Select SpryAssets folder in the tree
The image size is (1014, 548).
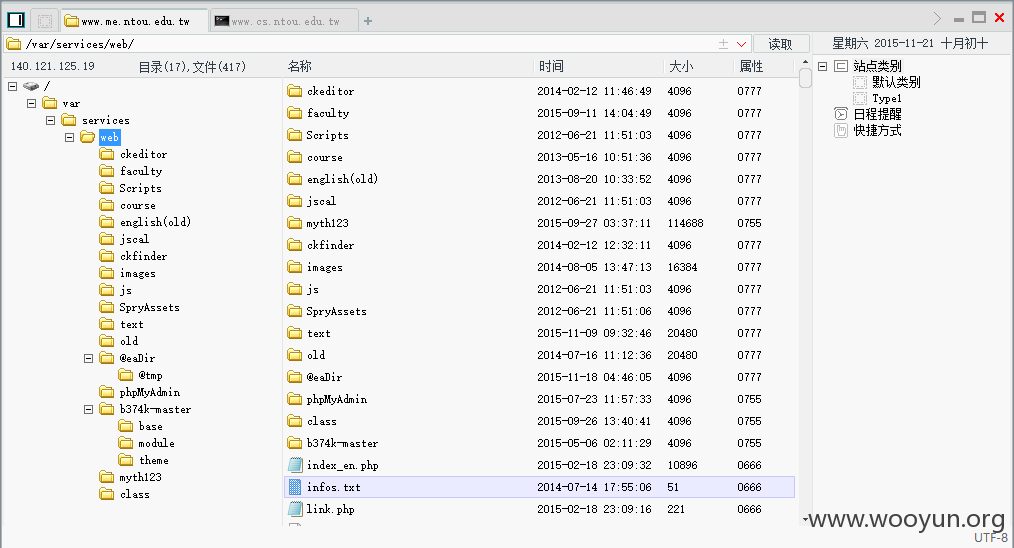click(x=149, y=307)
